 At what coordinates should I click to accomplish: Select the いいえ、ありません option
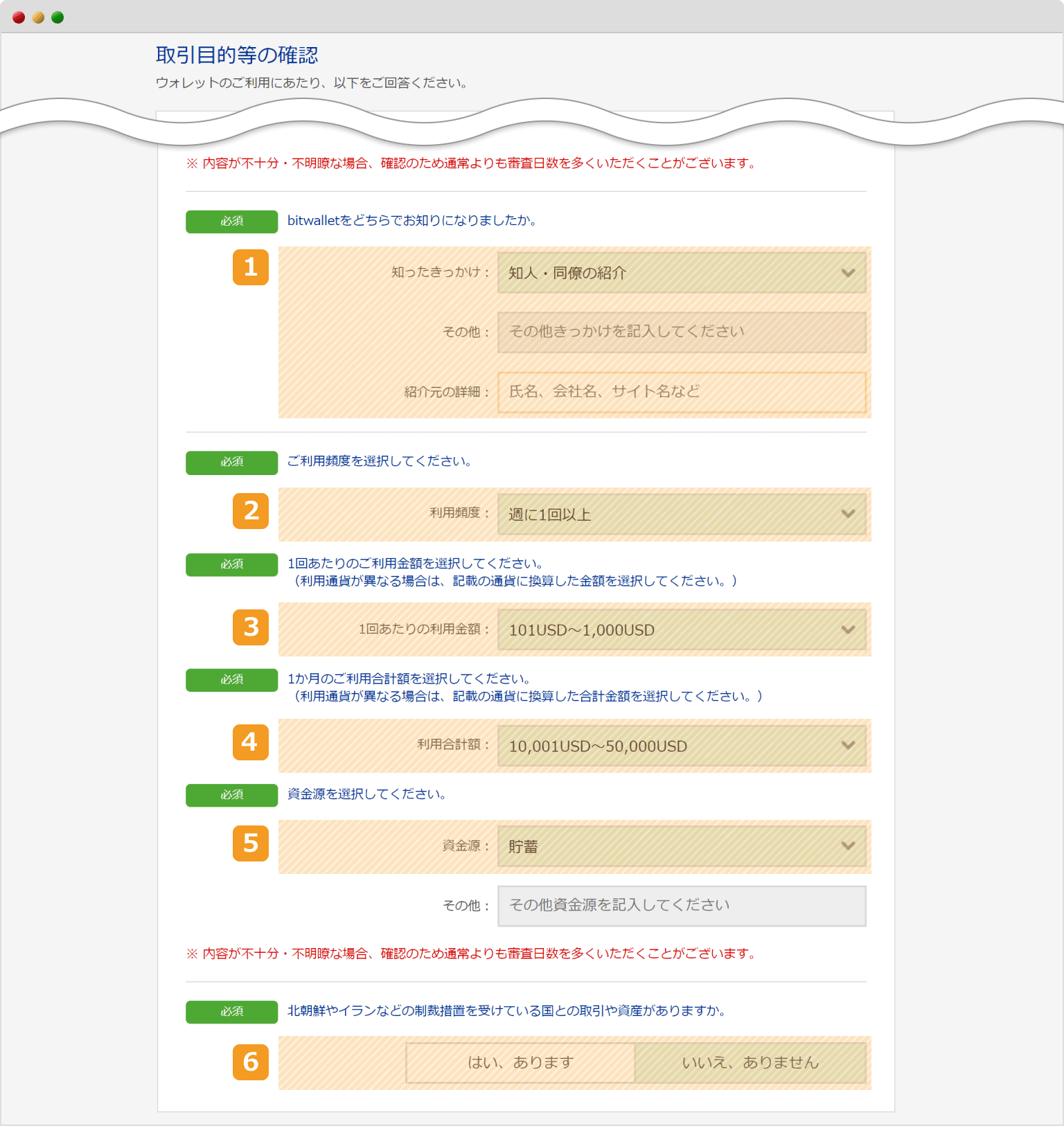click(x=750, y=1063)
